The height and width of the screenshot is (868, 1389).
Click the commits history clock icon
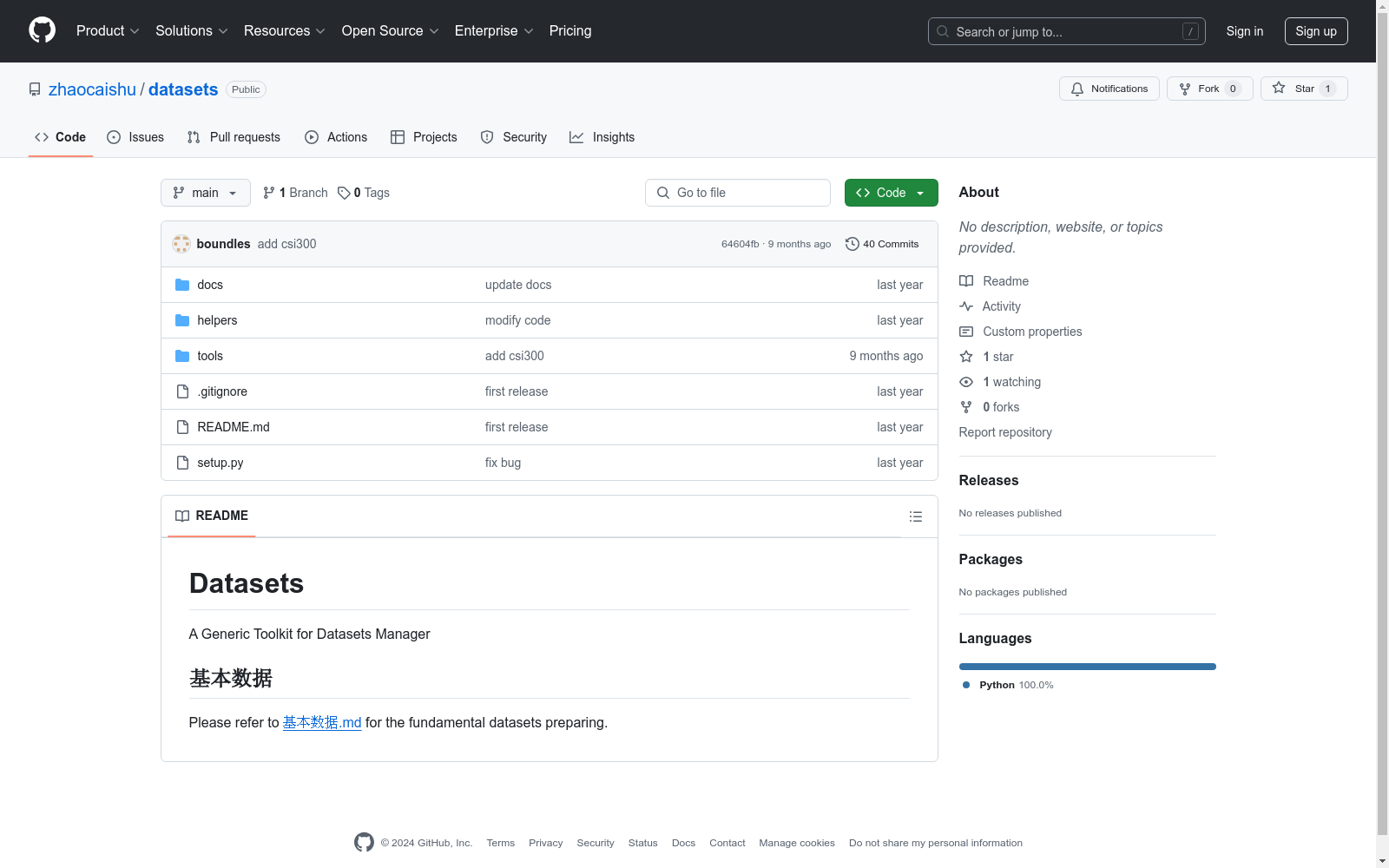tap(852, 244)
